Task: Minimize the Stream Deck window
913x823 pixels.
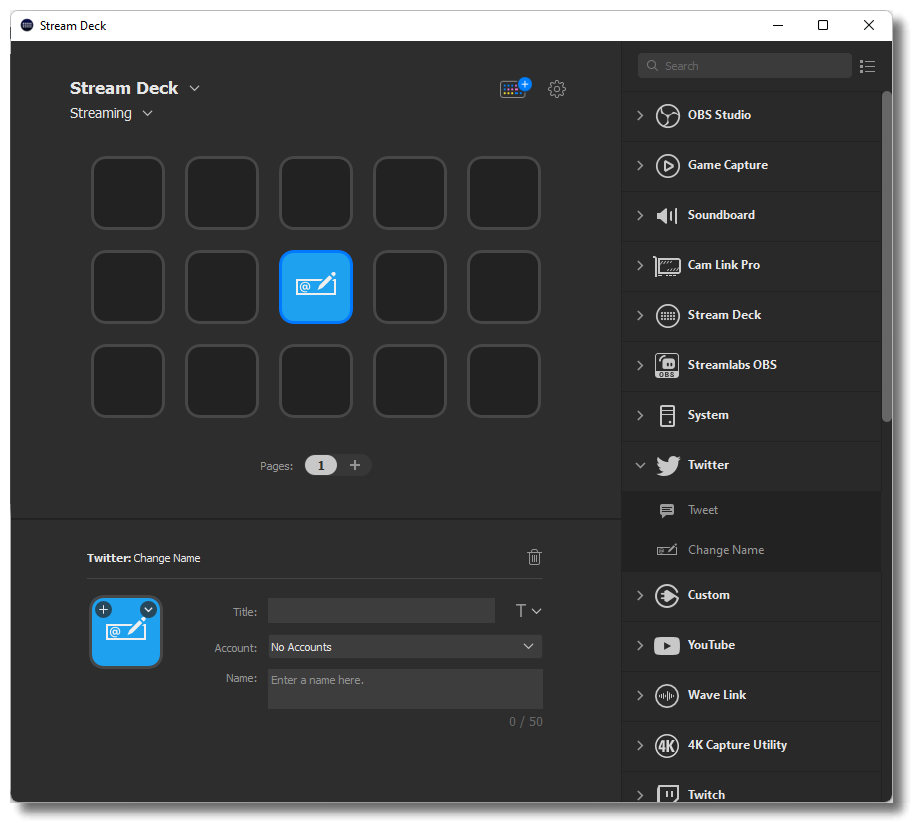Action: coord(777,25)
